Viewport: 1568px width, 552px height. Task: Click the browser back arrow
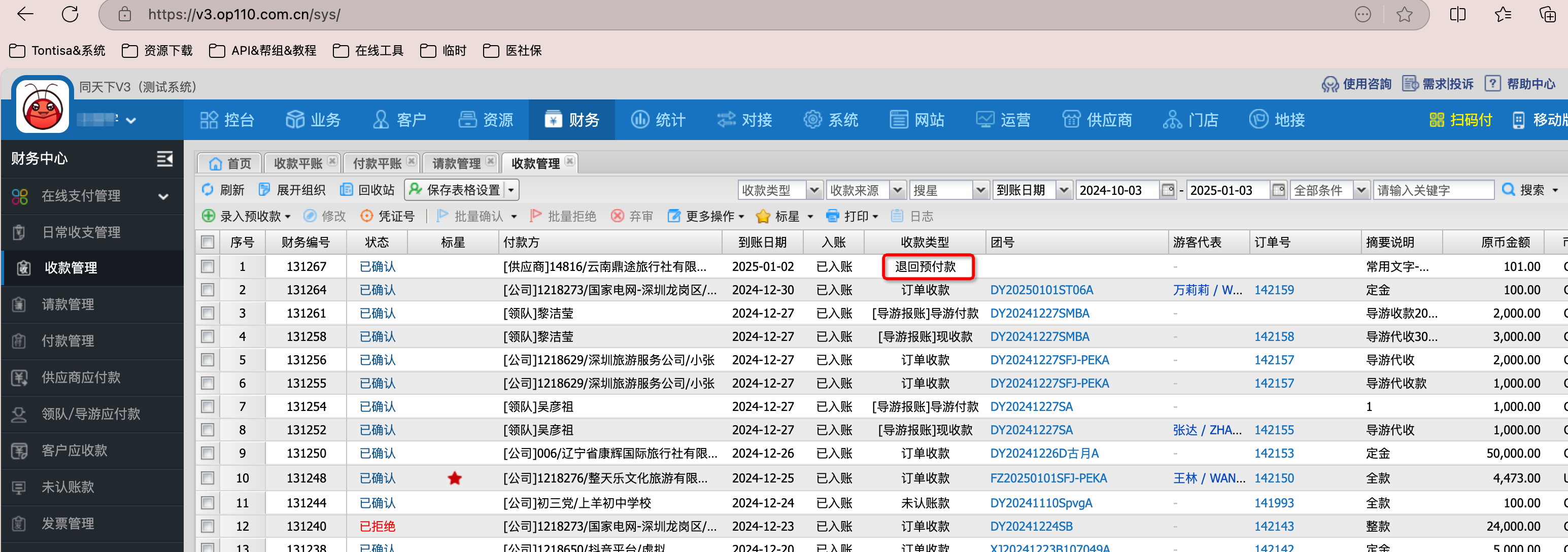[25, 14]
